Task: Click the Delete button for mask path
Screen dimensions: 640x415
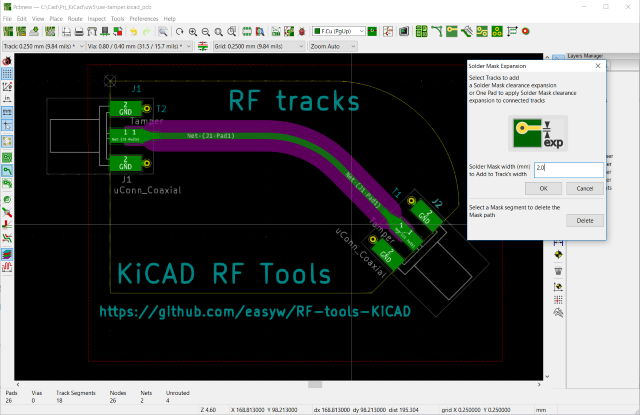Action: coord(585,220)
